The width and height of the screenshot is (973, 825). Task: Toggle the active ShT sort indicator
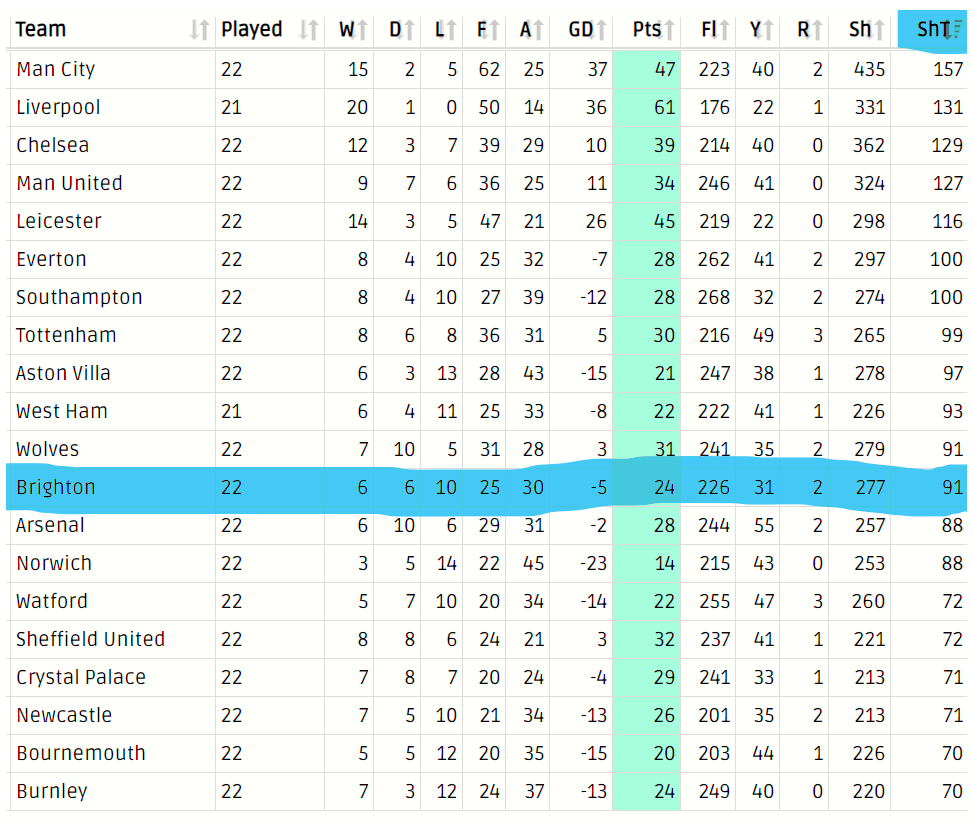pos(954,30)
